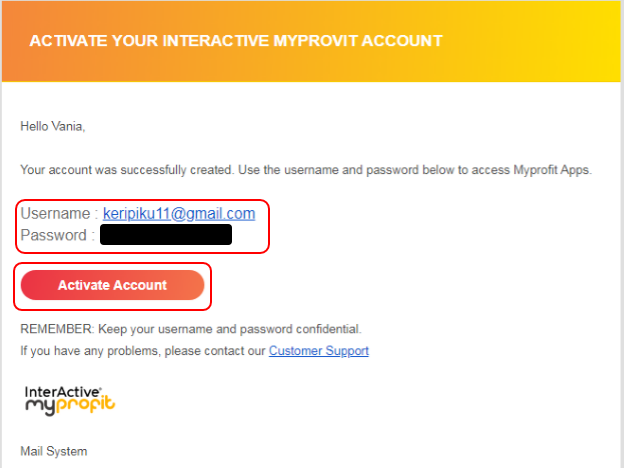Click the Mail System signature text
The height and width of the screenshot is (469, 626).
(54, 451)
